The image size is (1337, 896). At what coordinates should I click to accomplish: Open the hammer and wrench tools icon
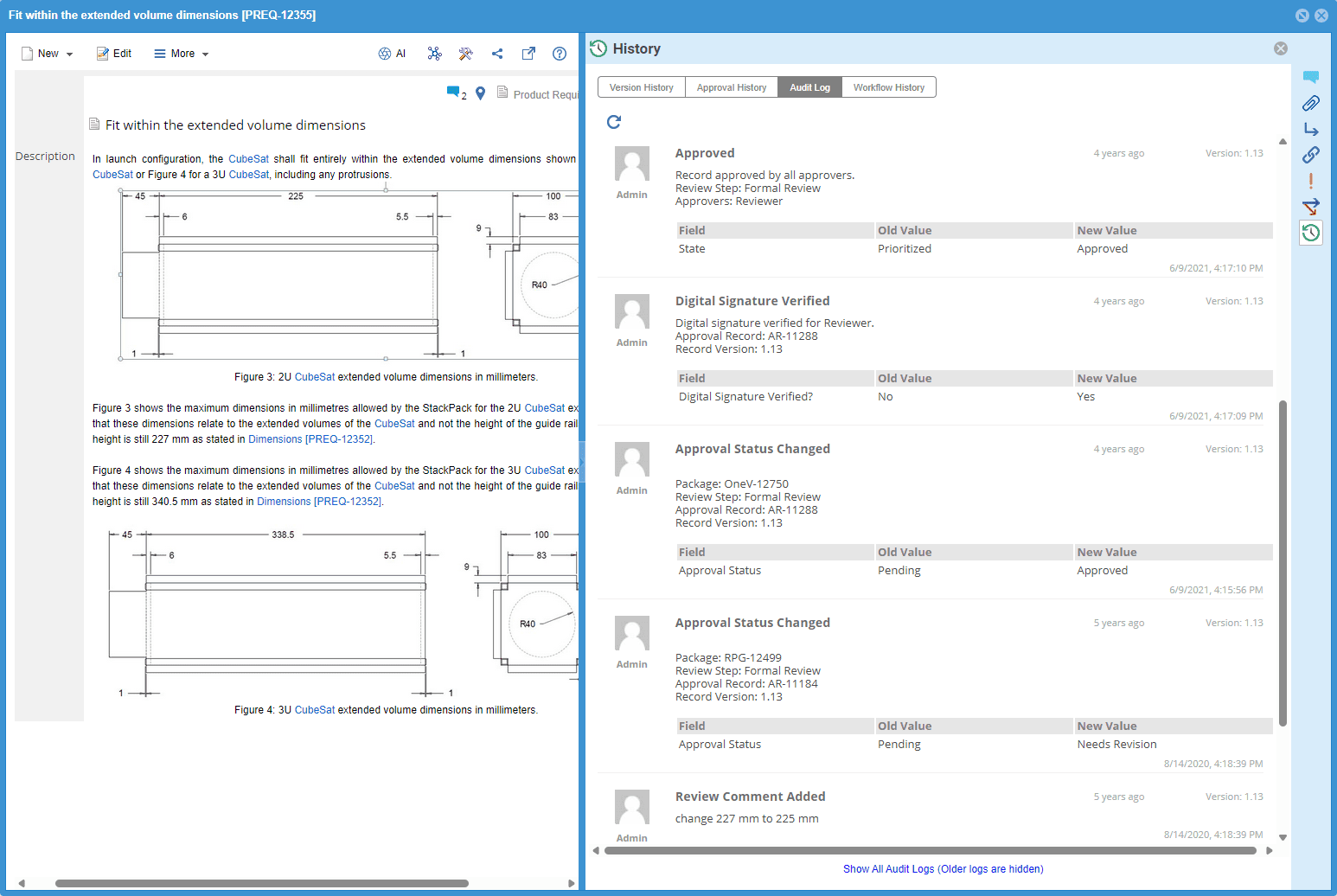point(465,54)
